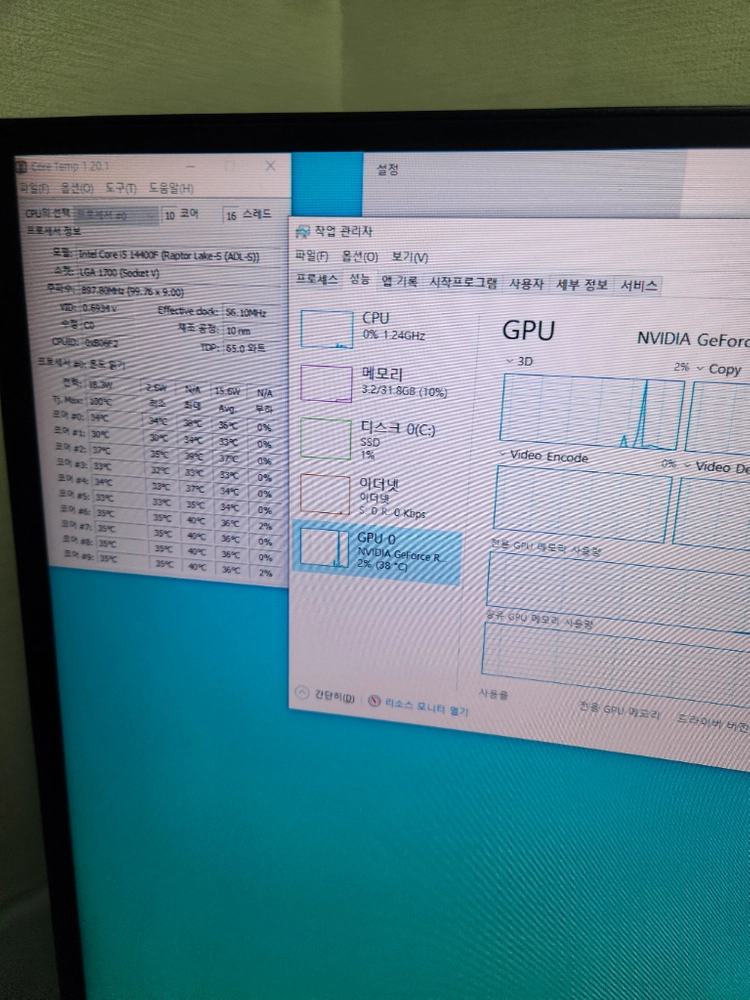750x1000 pixels.
Task: Click the Task Manager title bar icon
Action: click(x=303, y=231)
